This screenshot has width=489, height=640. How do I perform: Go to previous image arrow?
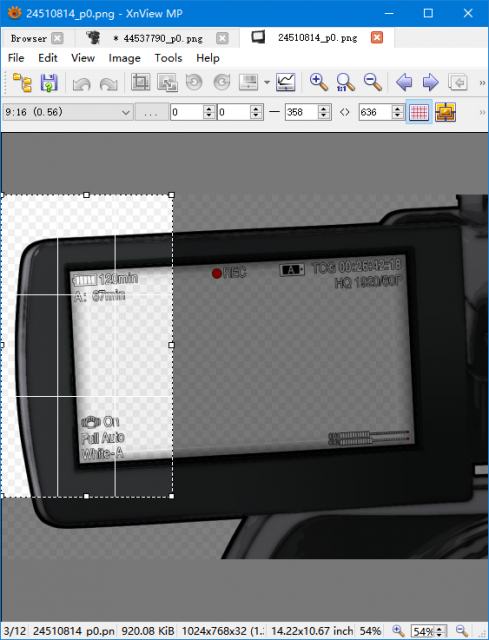[x=404, y=82]
